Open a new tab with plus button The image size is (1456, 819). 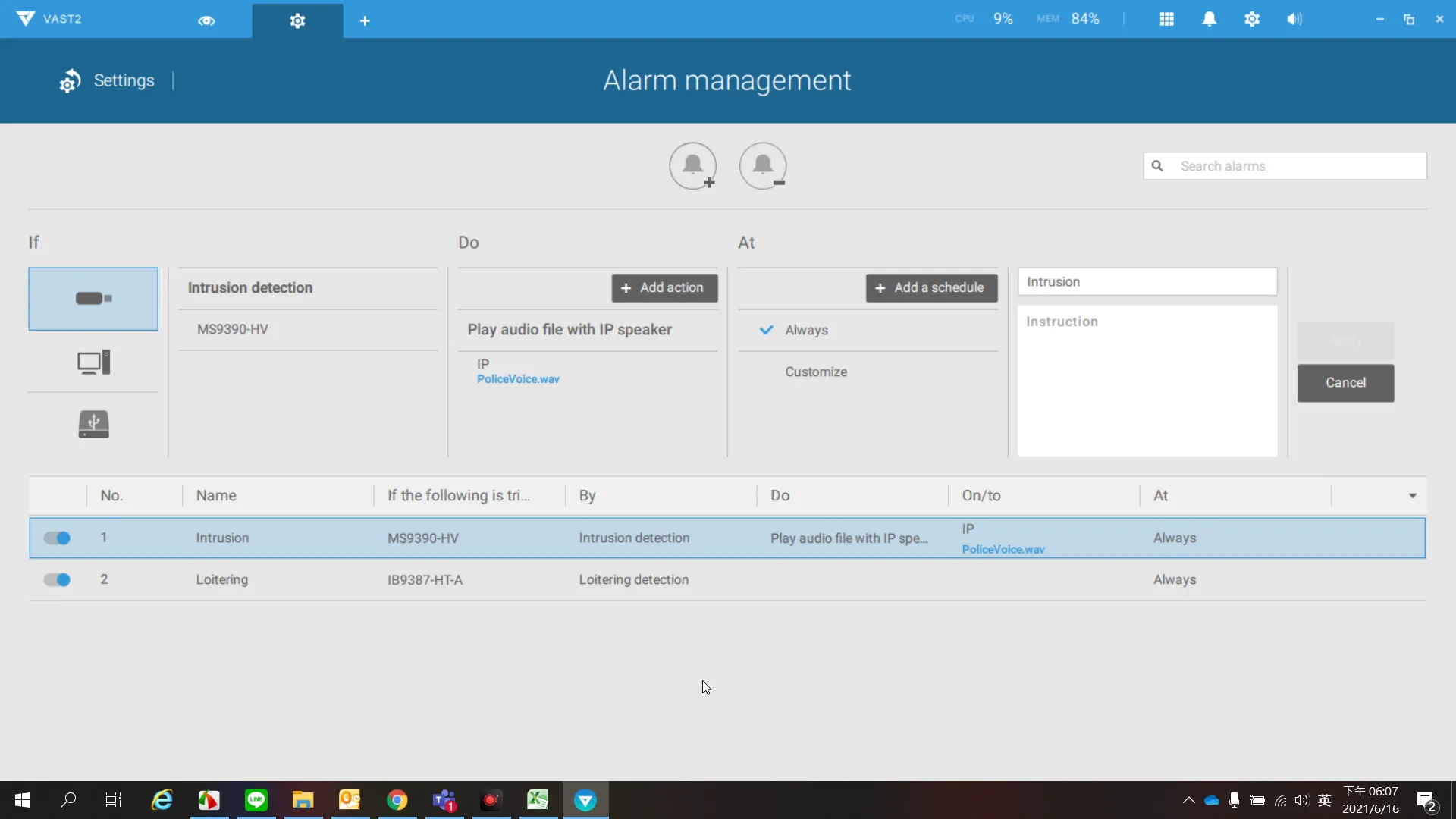[365, 20]
